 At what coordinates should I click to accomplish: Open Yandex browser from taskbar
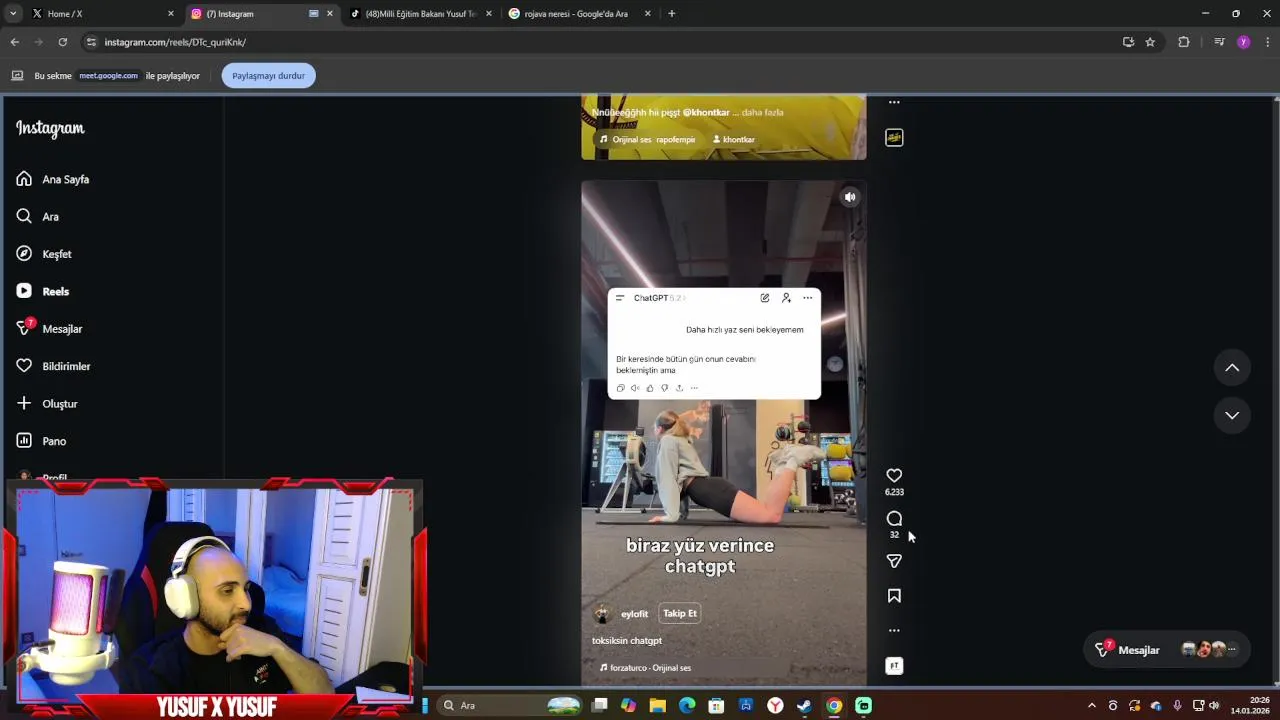(775, 706)
